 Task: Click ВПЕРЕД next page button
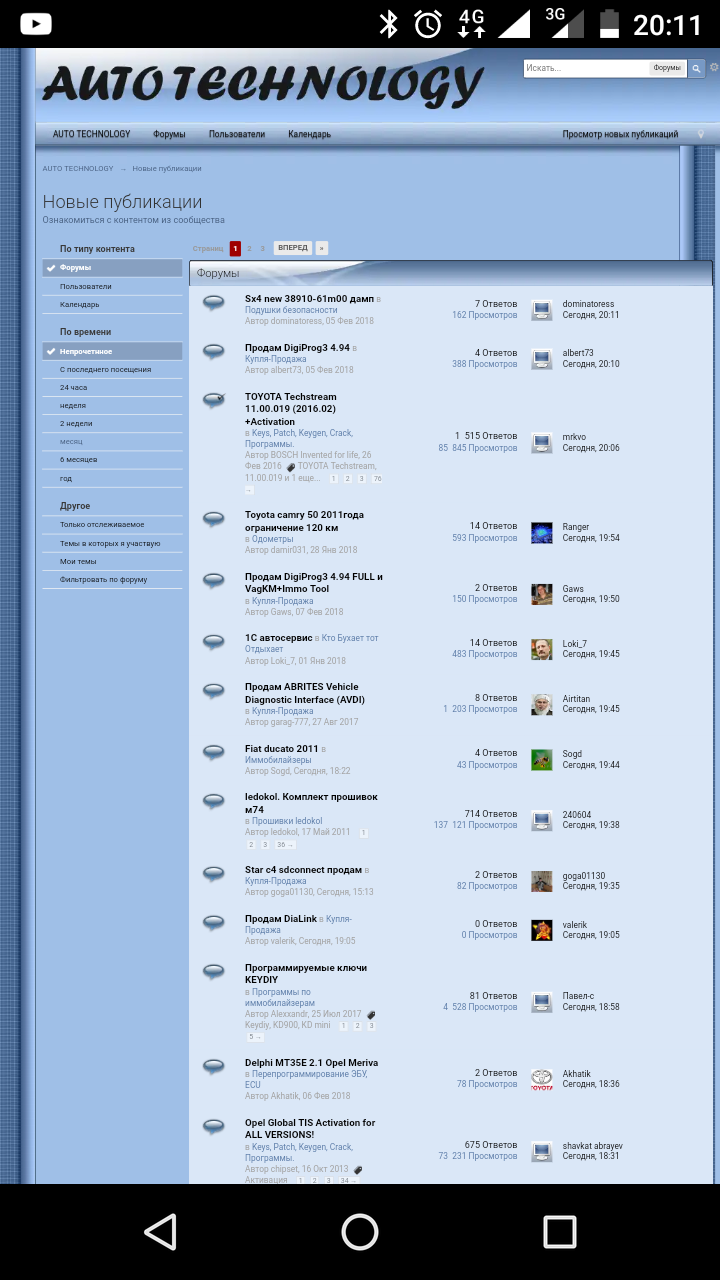coord(292,248)
